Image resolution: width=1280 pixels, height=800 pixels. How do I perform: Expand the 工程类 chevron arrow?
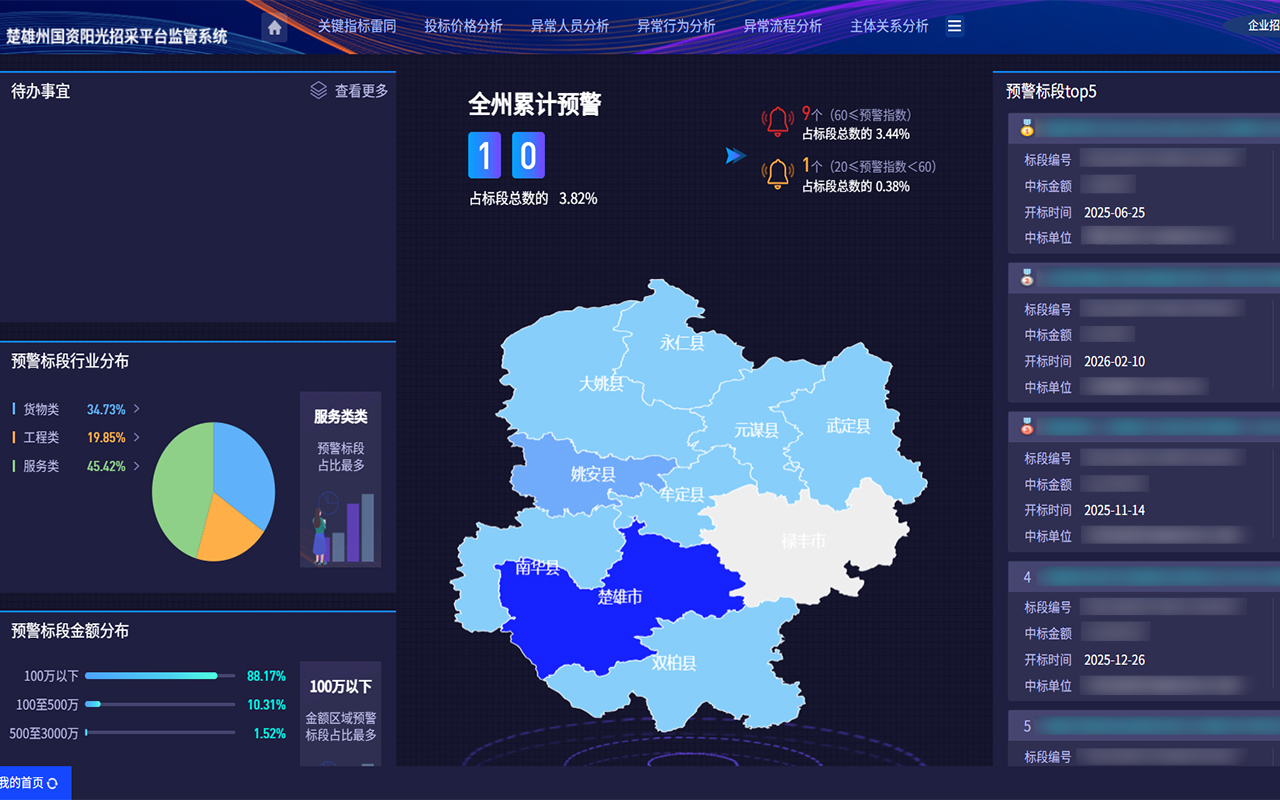pyautogui.click(x=137, y=437)
